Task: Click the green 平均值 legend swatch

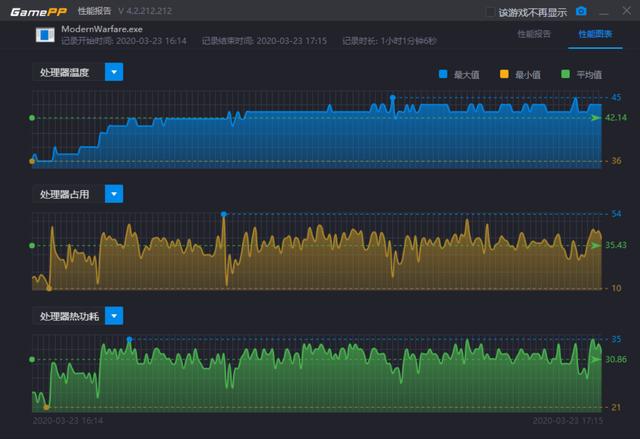Action: [x=565, y=74]
